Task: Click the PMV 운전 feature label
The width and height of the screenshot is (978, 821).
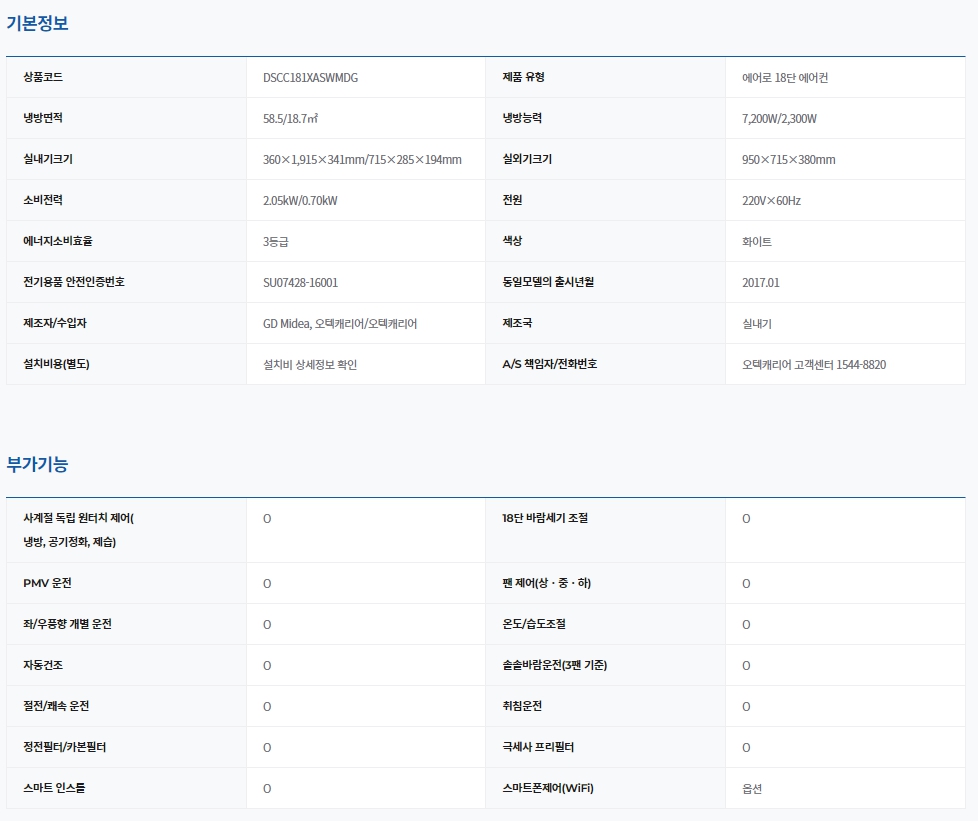Action: [47, 583]
